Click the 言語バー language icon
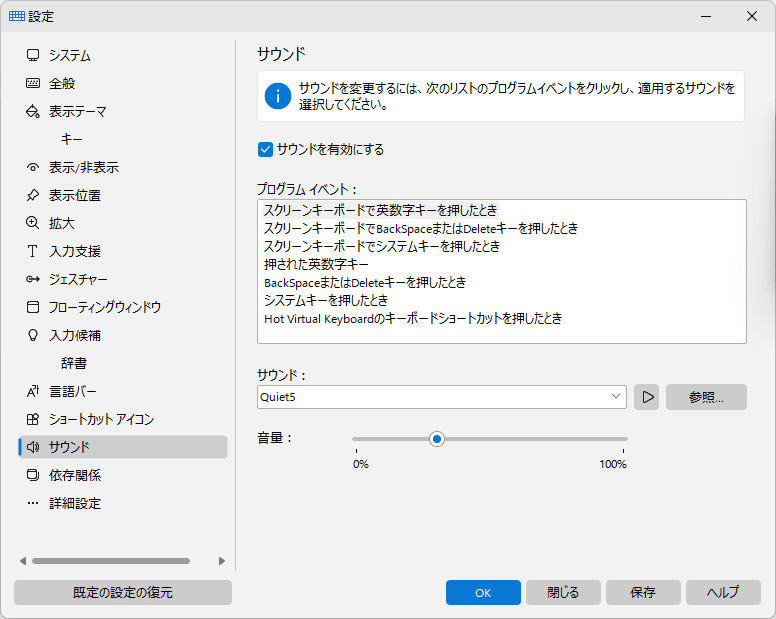The image size is (776, 619). click(x=33, y=391)
